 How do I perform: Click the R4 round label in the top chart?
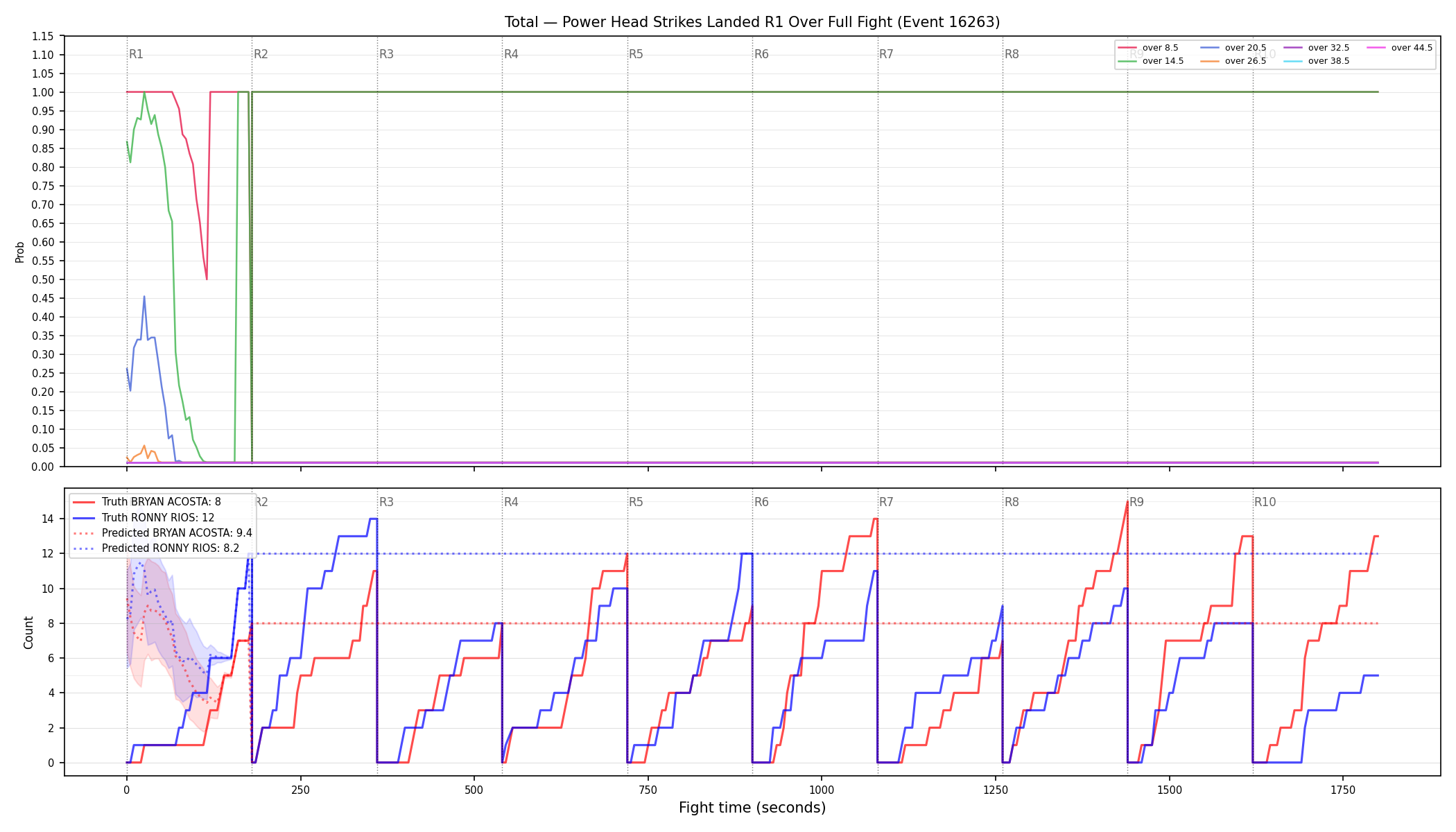tap(511, 54)
